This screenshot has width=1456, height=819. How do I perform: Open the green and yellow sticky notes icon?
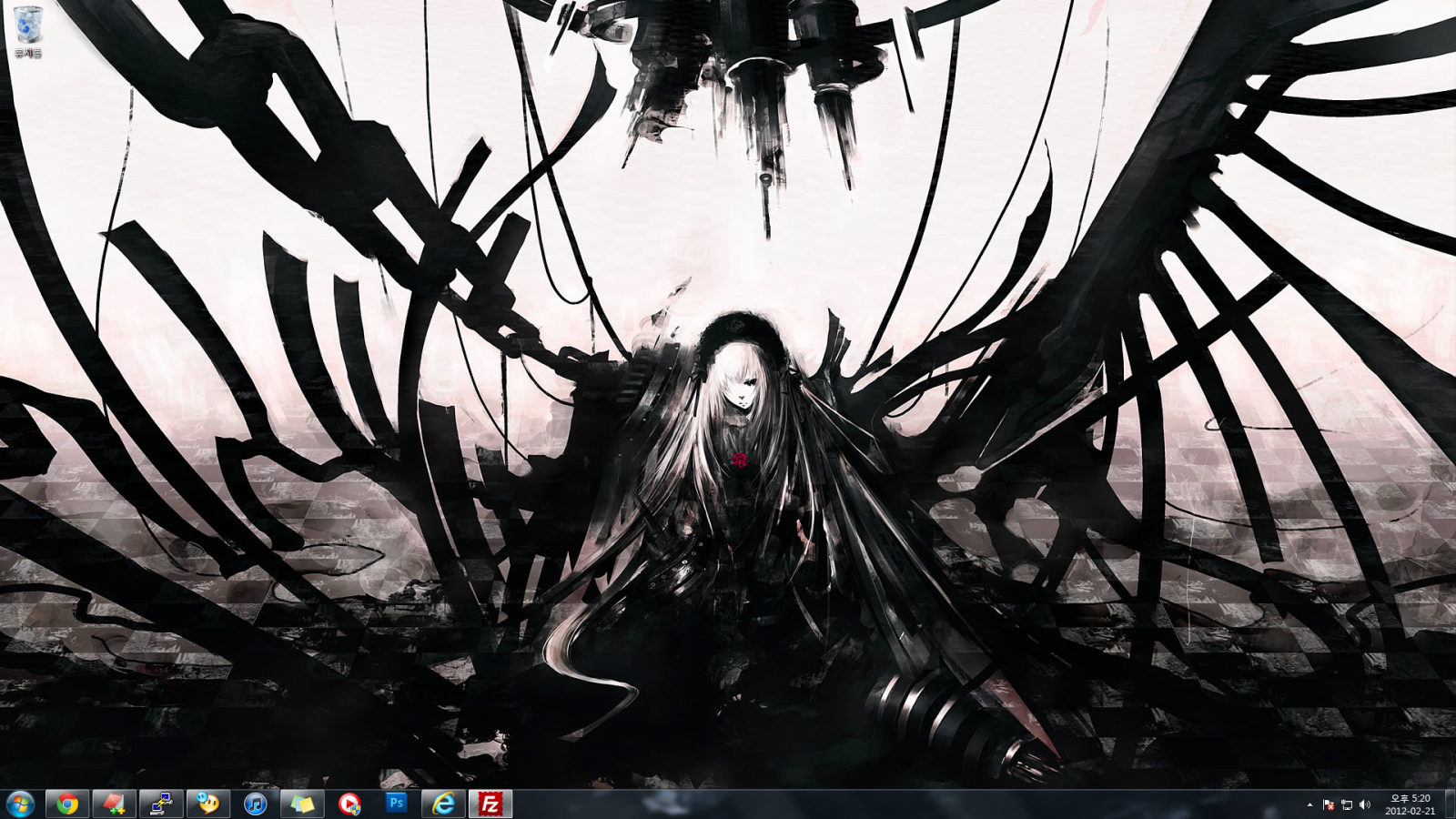[302, 804]
